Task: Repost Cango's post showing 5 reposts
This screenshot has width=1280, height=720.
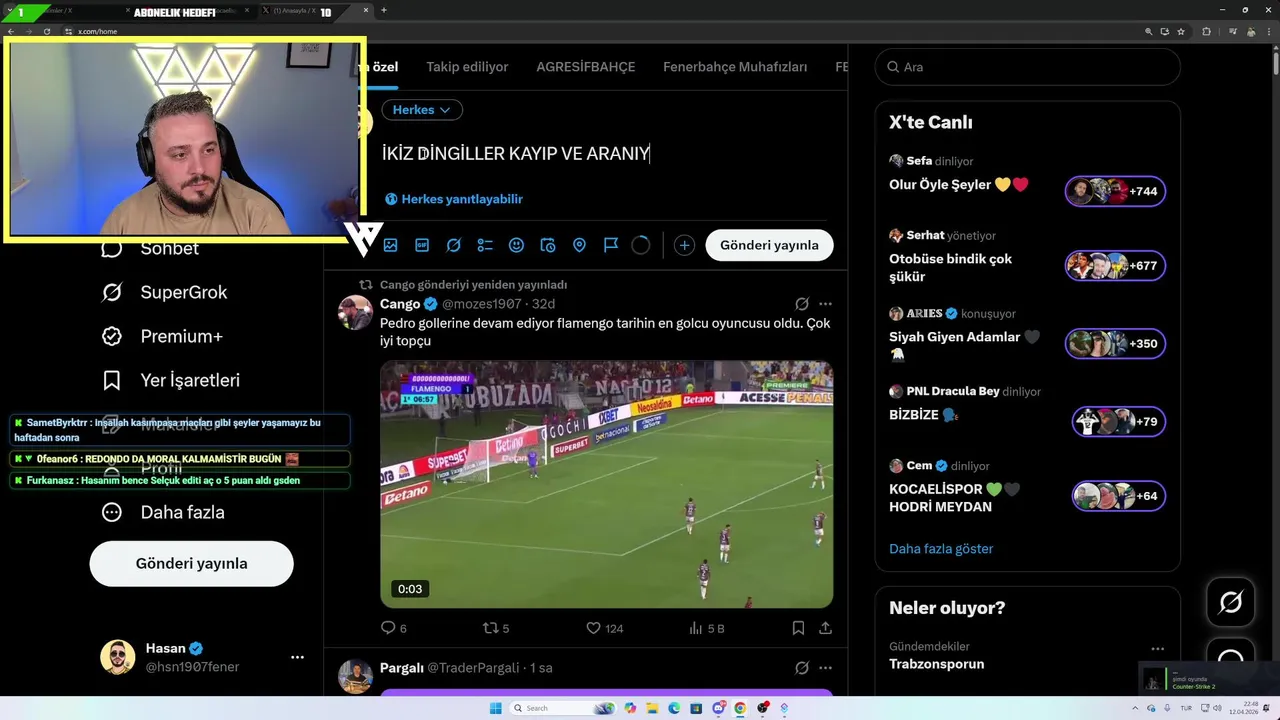Action: (x=491, y=628)
